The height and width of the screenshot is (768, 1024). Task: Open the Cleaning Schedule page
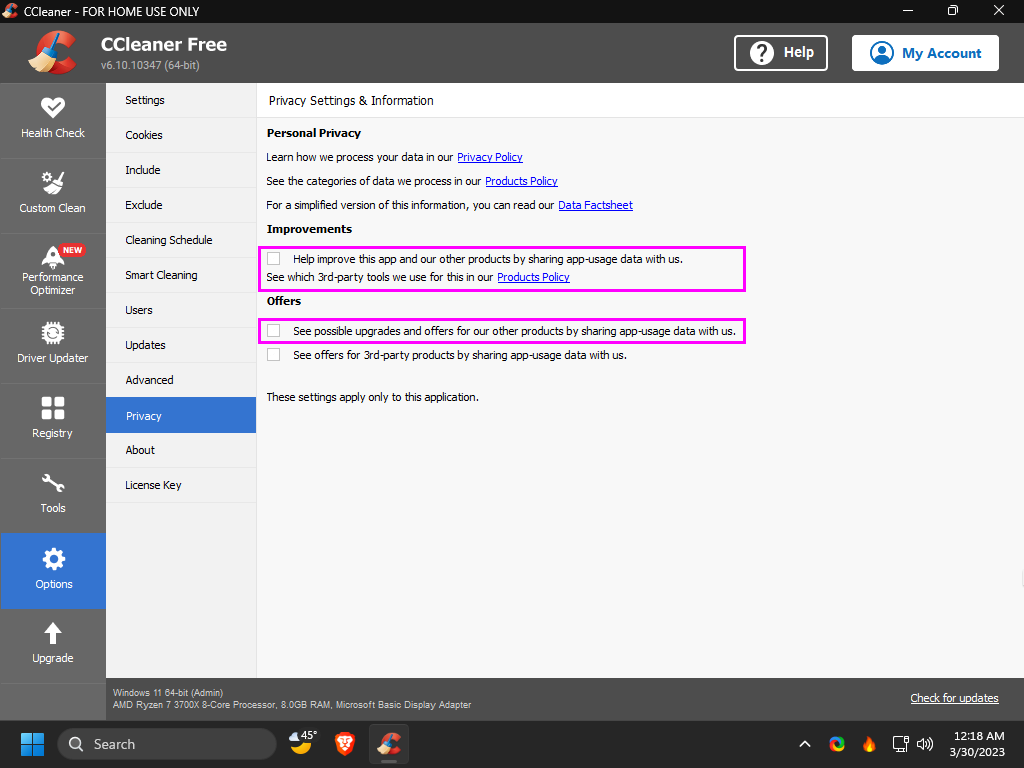click(x=181, y=240)
